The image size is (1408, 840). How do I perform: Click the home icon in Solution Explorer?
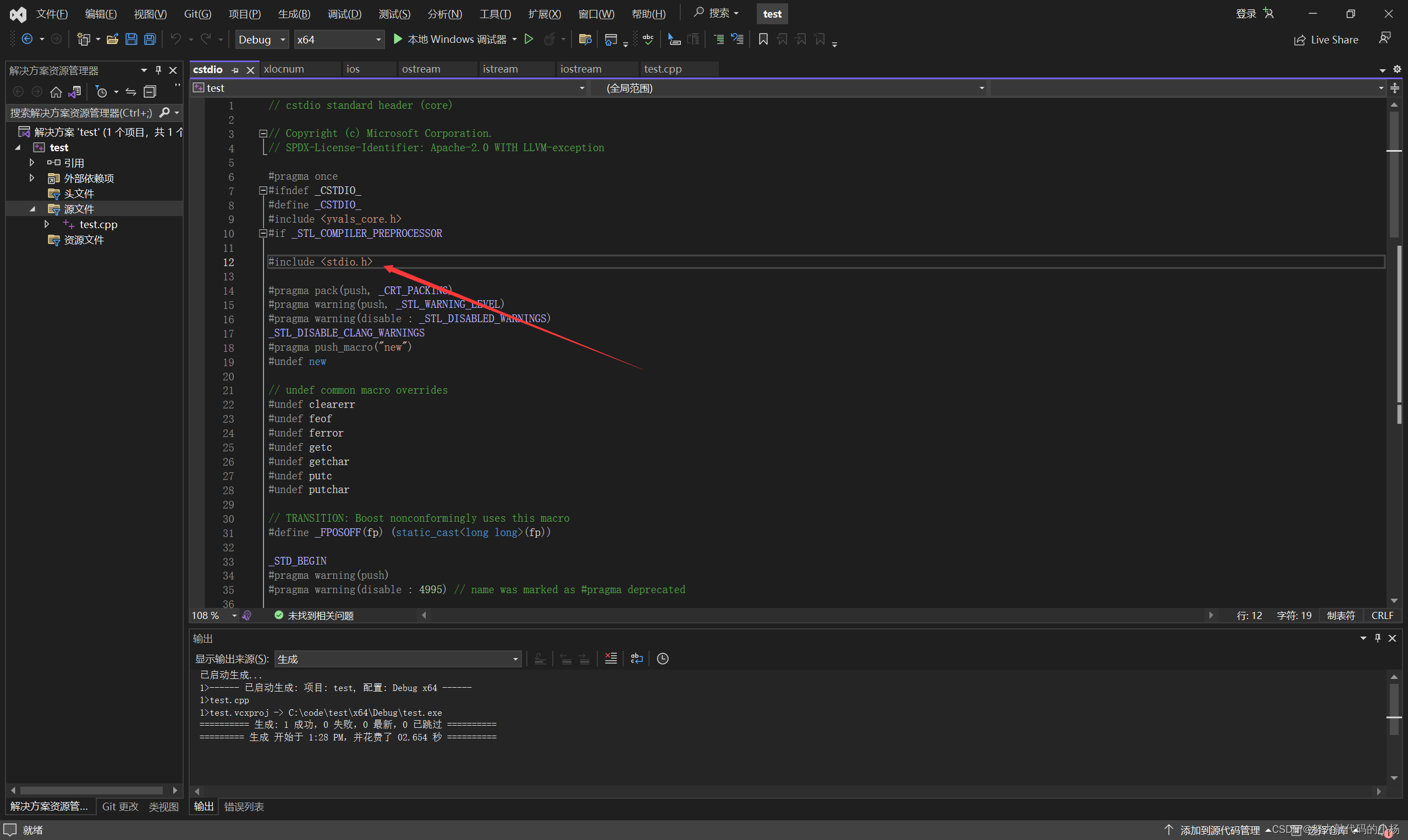coord(56,92)
